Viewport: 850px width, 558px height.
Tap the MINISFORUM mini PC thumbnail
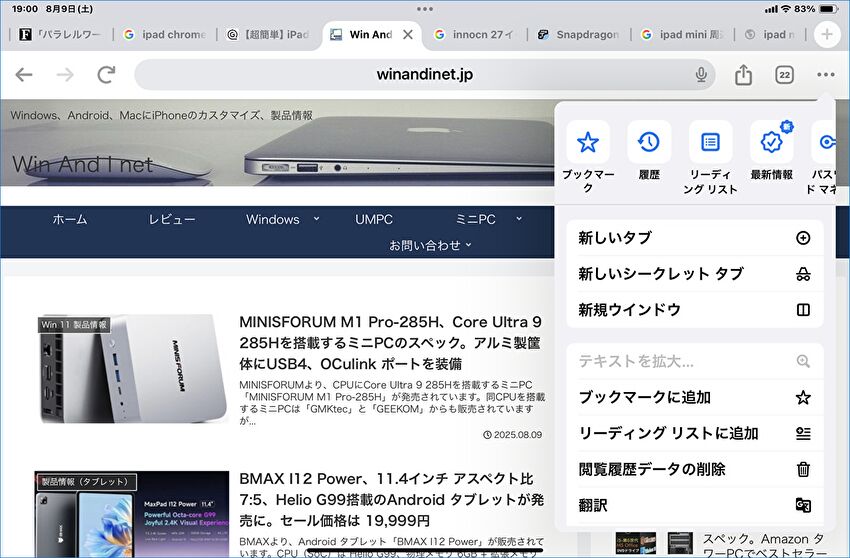pos(132,369)
